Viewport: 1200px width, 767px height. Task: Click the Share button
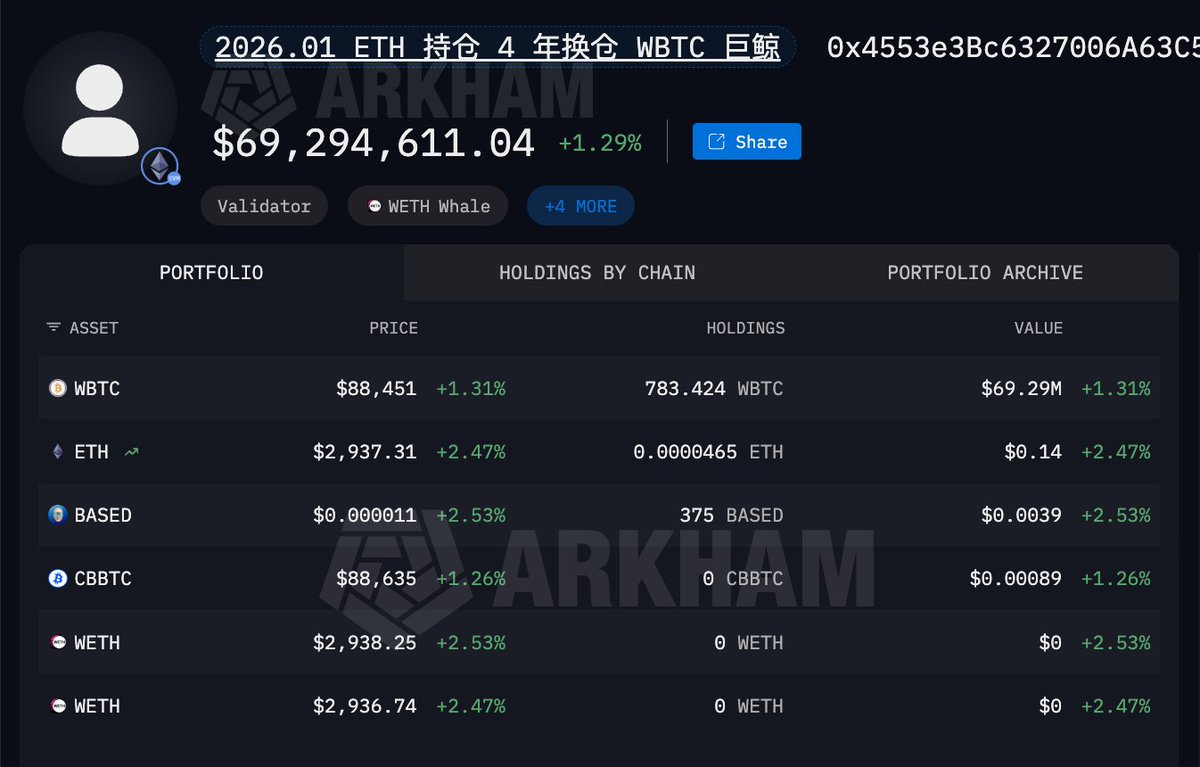(x=747, y=142)
